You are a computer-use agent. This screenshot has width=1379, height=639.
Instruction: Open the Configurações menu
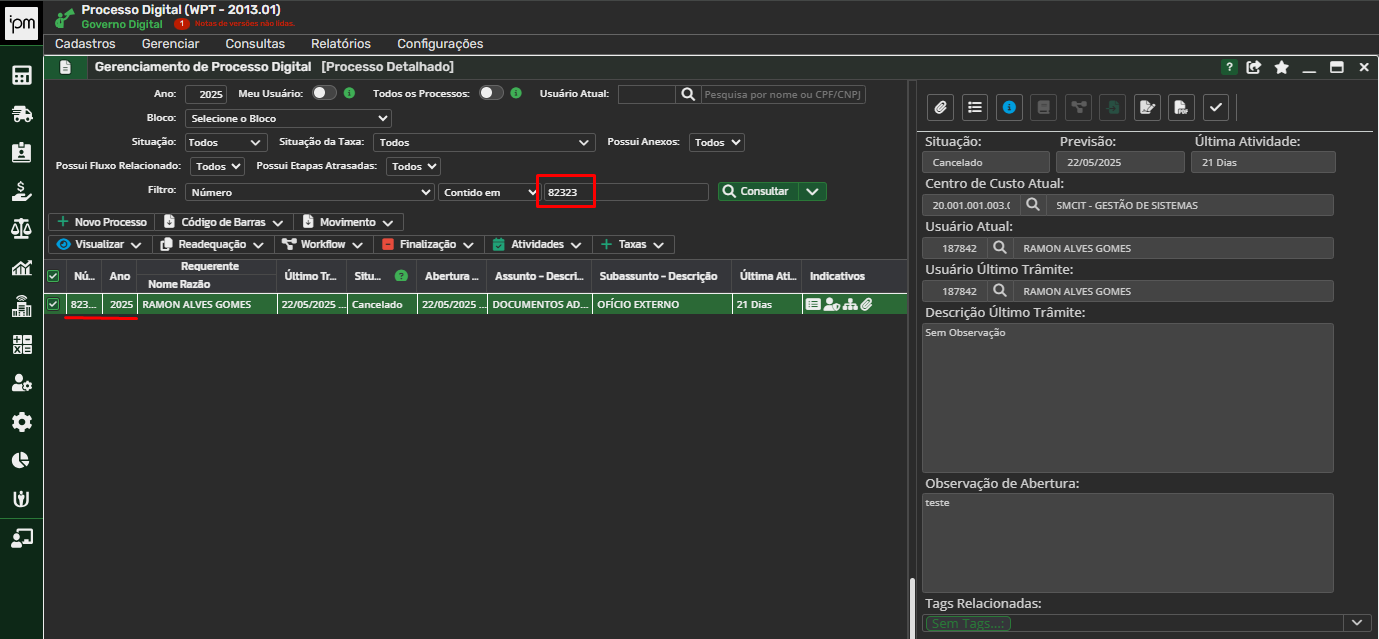[440, 44]
